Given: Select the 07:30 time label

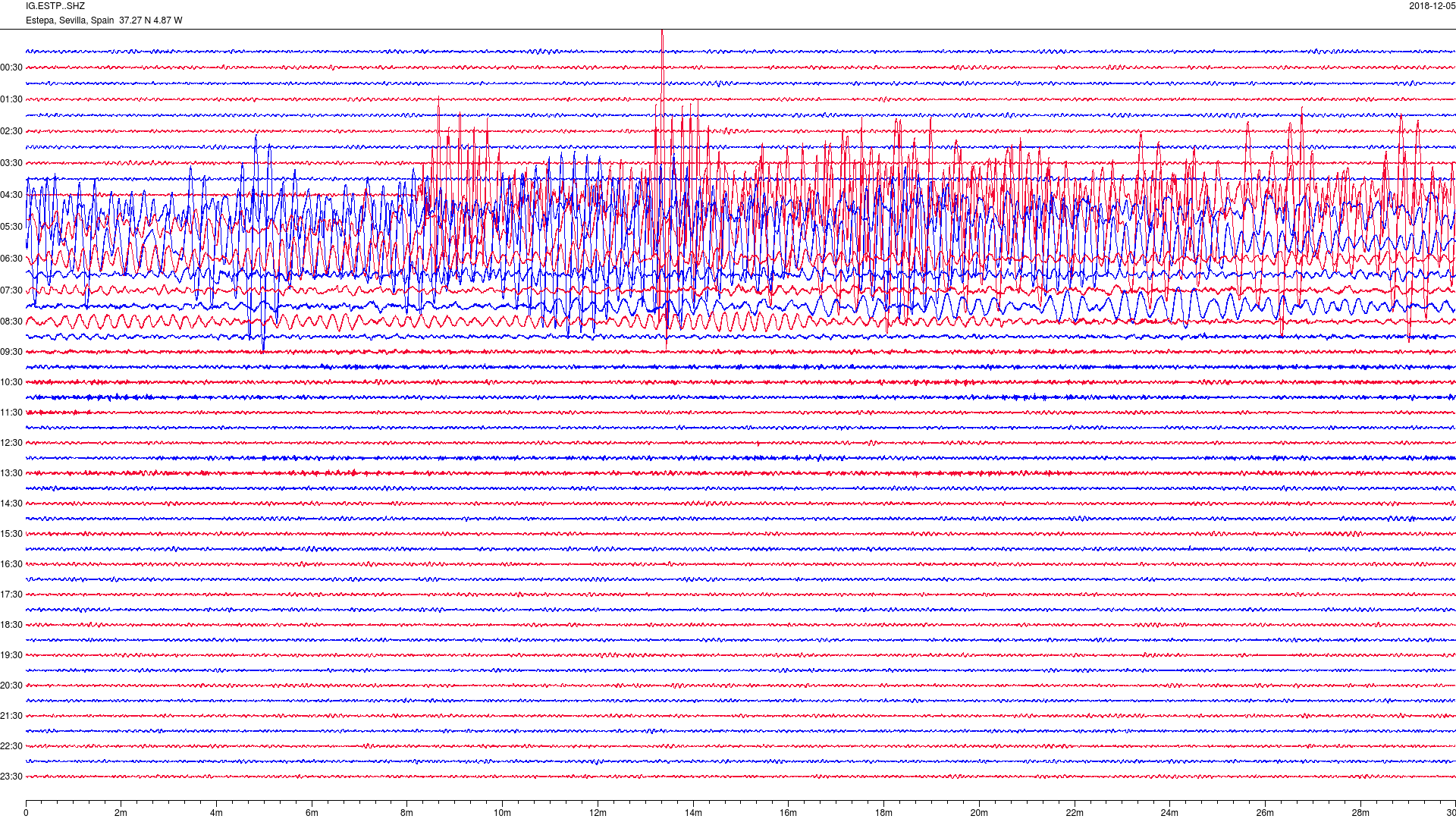Looking at the screenshot, I should [11, 290].
